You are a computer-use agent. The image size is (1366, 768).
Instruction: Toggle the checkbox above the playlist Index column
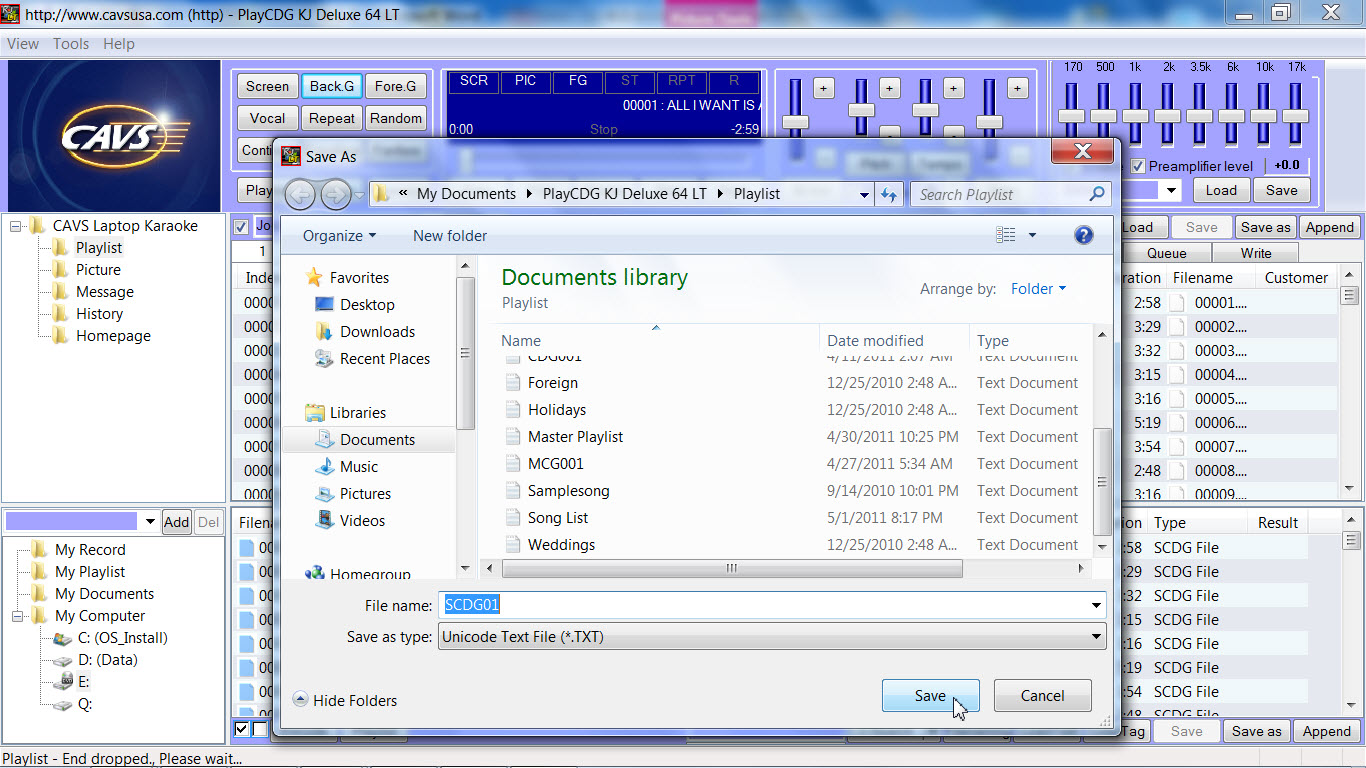coord(241,227)
